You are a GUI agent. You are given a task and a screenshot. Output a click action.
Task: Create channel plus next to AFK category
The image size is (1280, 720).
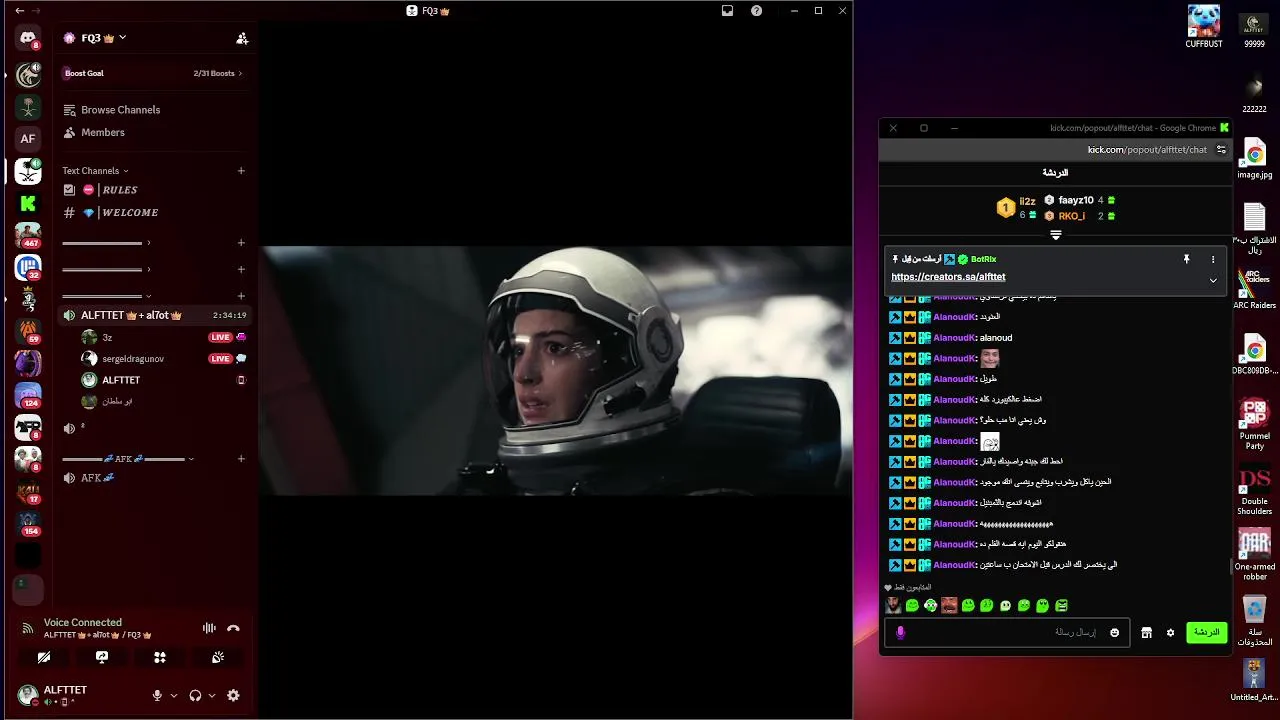[x=241, y=459]
